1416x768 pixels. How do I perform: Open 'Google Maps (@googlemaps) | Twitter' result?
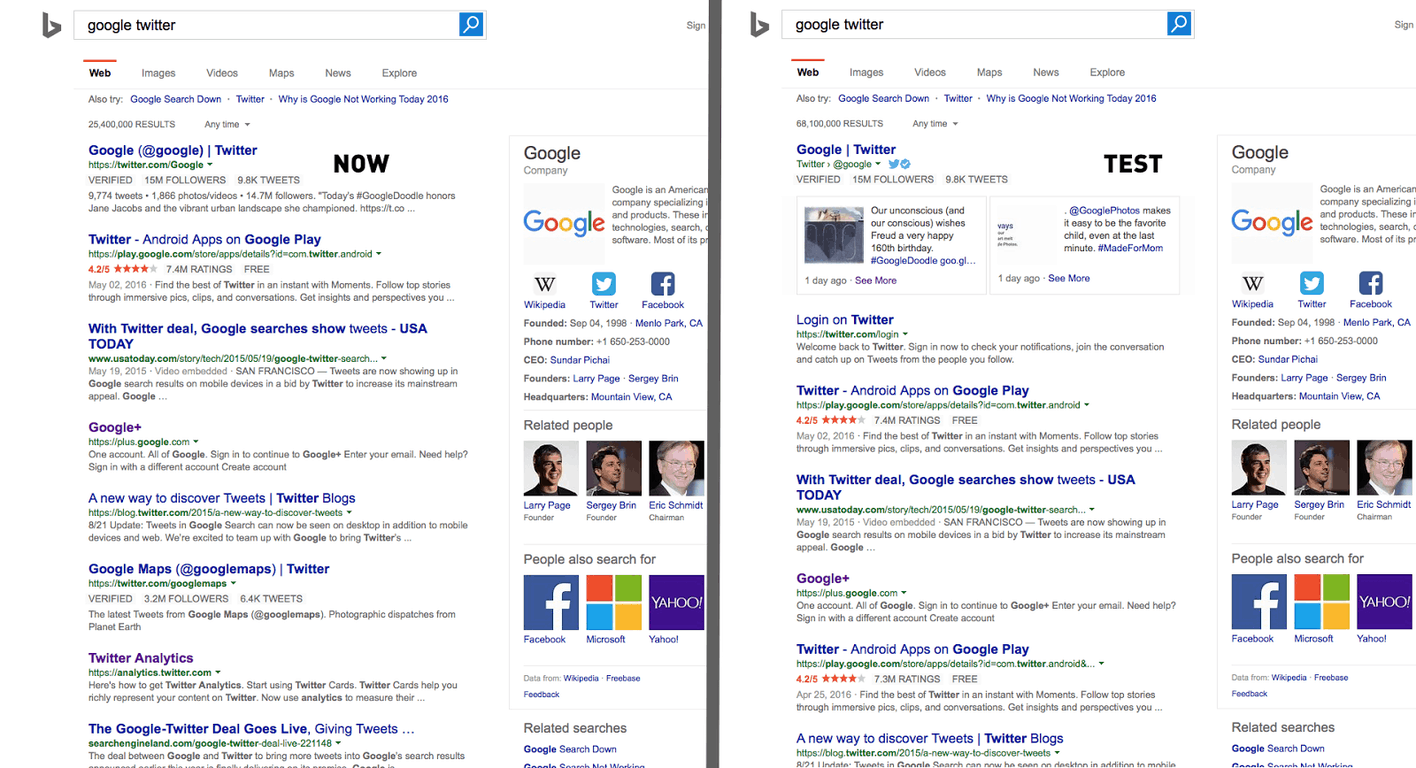point(209,569)
